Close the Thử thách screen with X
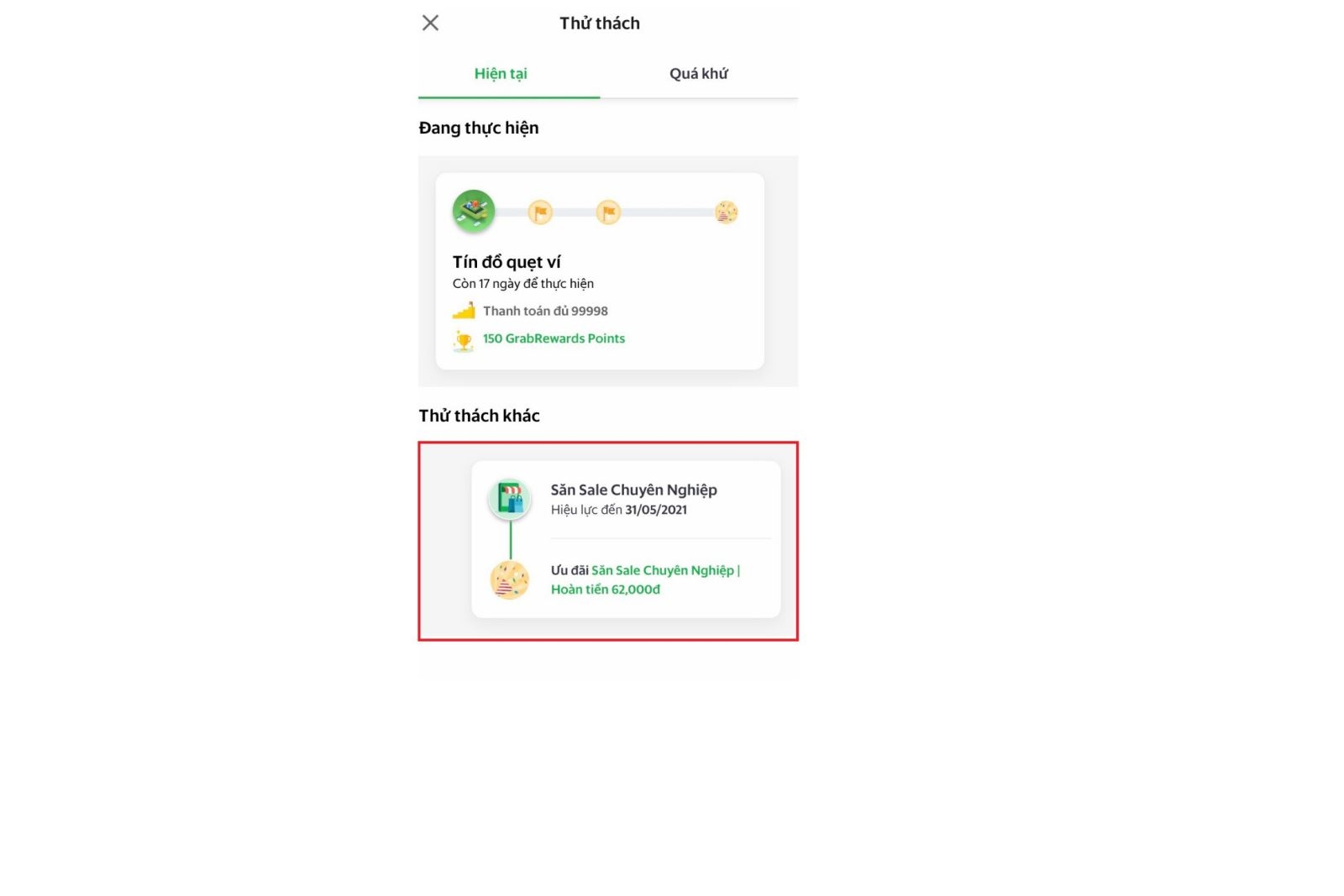The height and width of the screenshot is (896, 1344). [x=430, y=23]
